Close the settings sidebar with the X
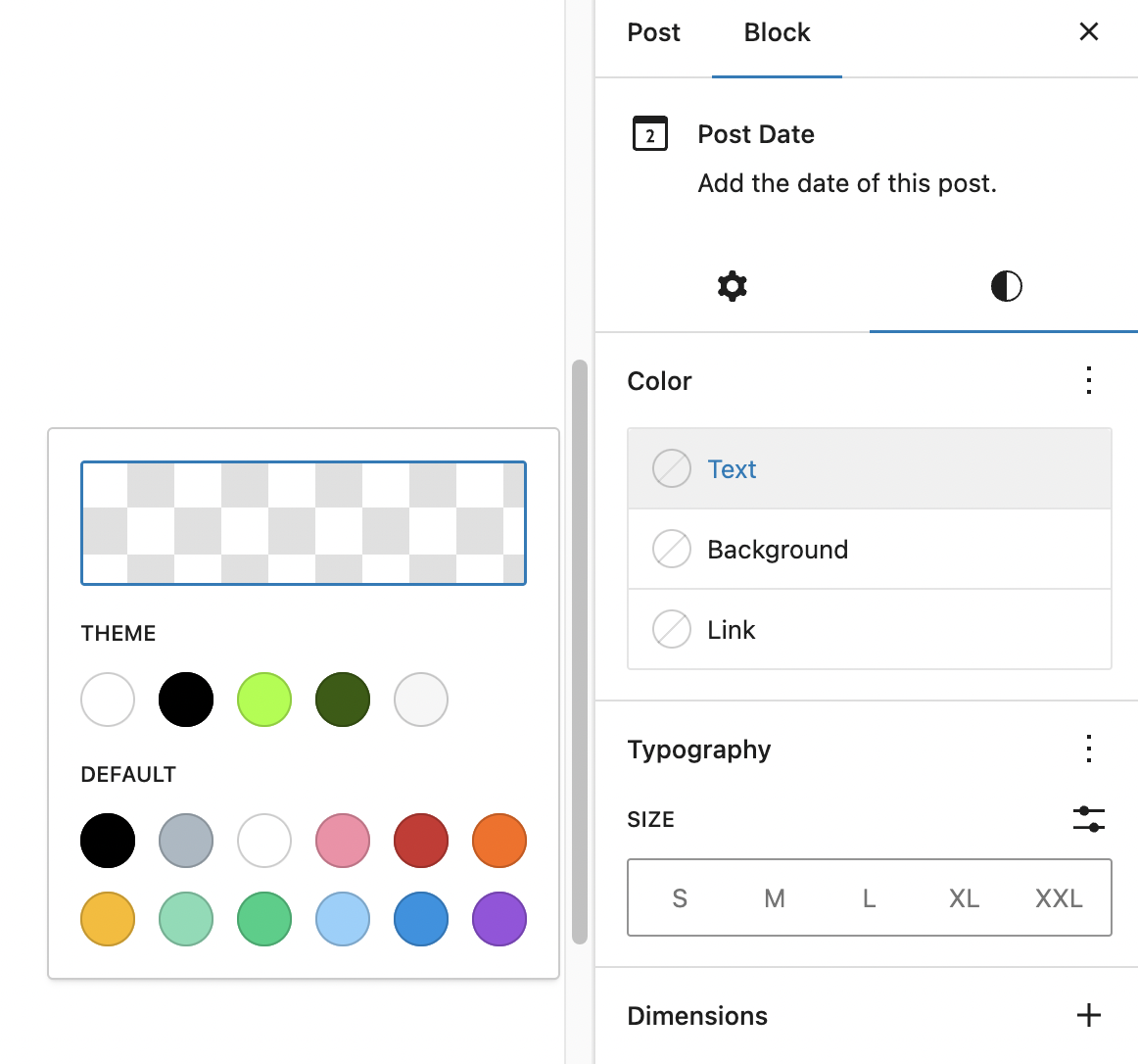The height and width of the screenshot is (1064, 1138). coord(1088,31)
